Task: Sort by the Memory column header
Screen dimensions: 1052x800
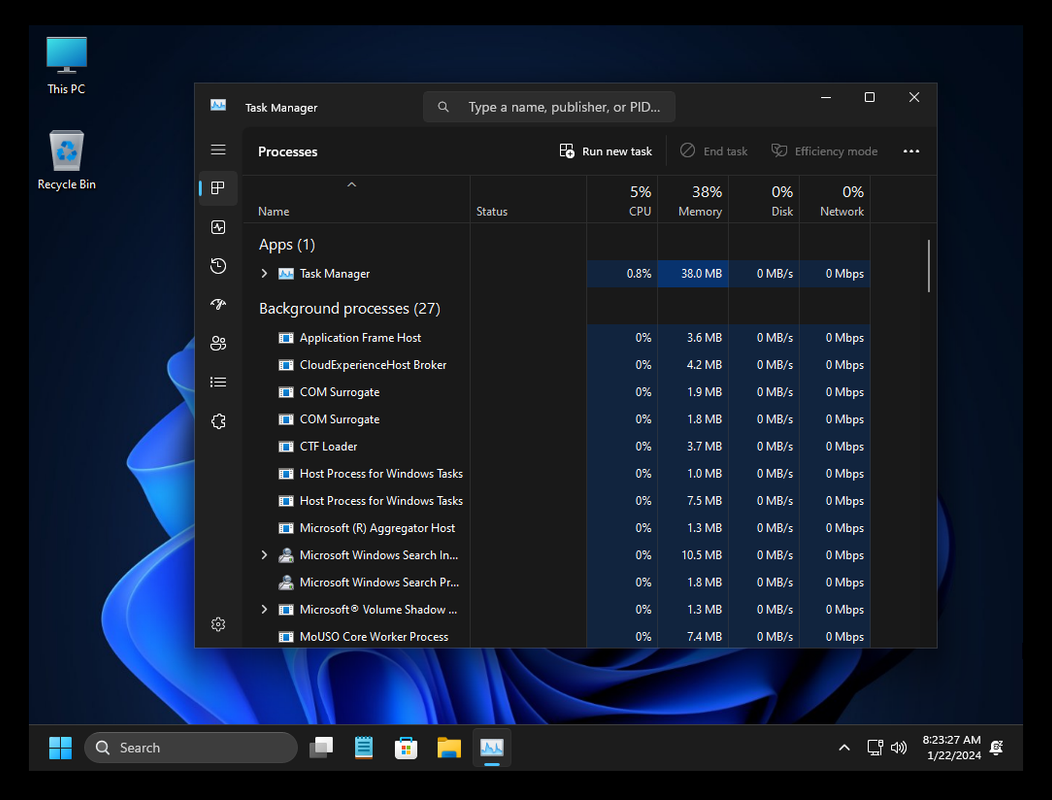Action: (693, 201)
